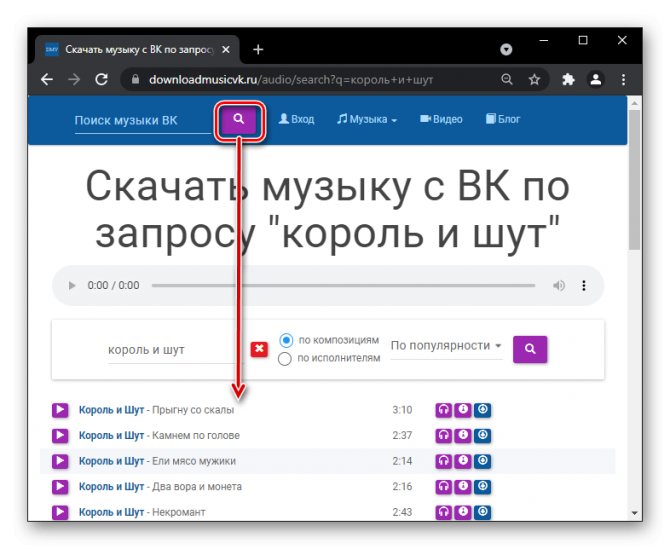The width and height of the screenshot is (670, 549).
Task: Click blue circle icon for 'Два вора и монета'
Action: point(482,486)
